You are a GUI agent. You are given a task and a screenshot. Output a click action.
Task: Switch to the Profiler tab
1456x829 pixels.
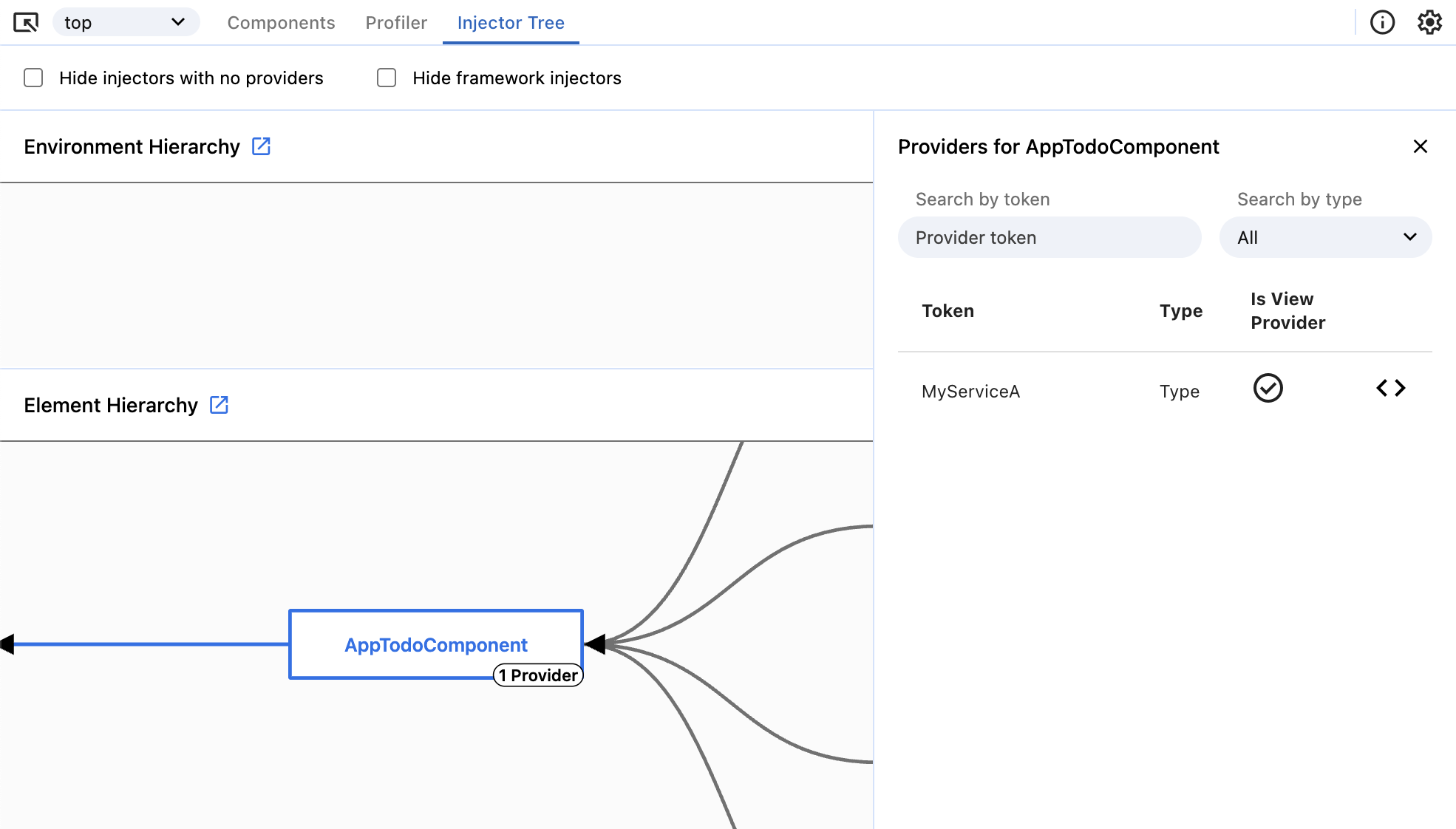tap(396, 23)
